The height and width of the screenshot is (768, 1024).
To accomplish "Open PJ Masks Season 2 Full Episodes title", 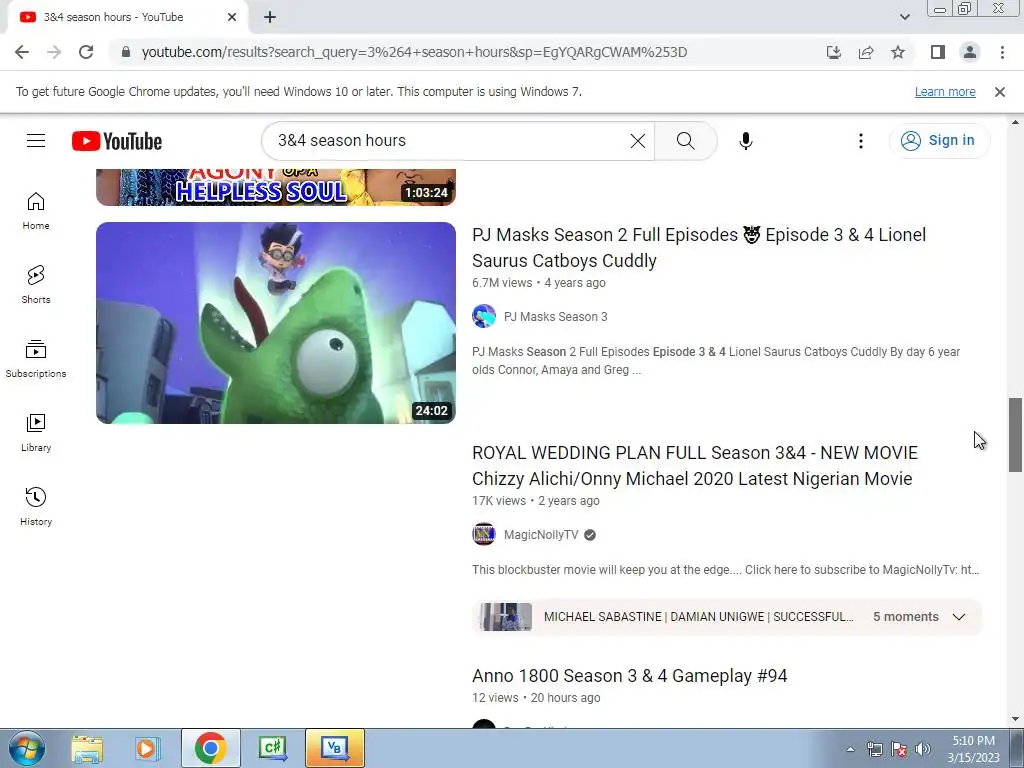I will click(699, 248).
